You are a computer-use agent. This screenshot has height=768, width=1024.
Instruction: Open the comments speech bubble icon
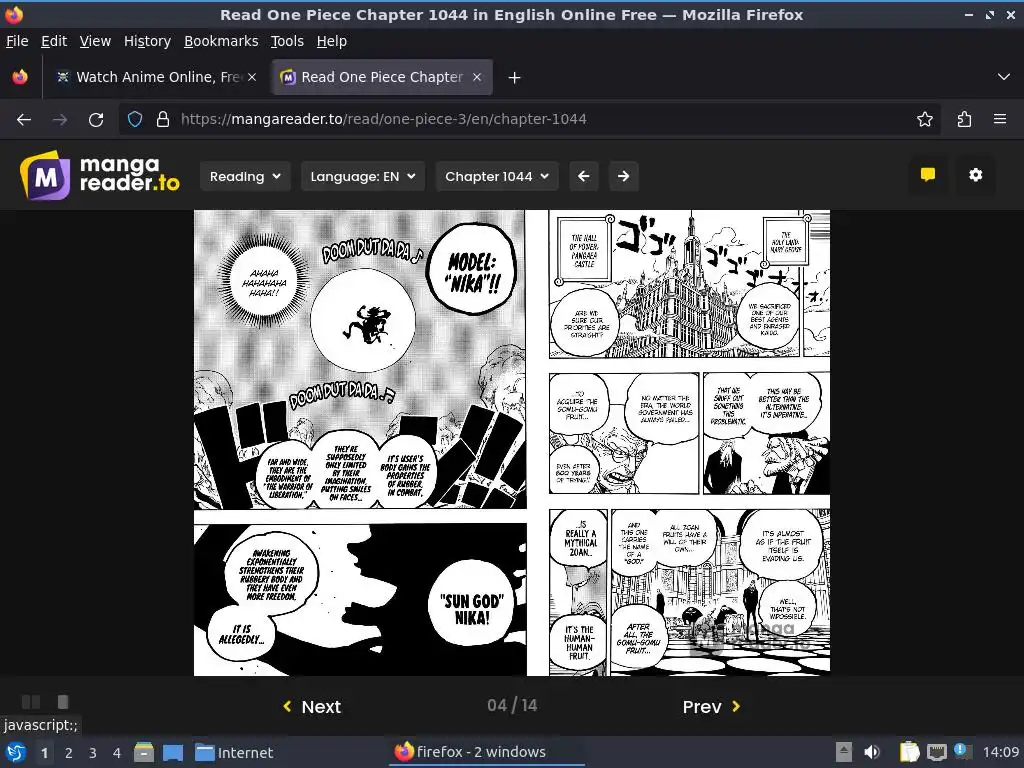pos(927,174)
